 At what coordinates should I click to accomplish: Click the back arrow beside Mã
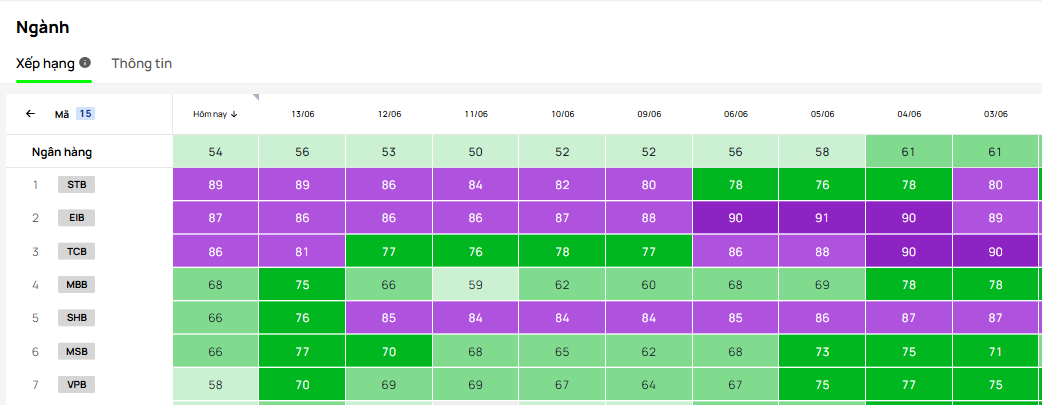coord(30,114)
